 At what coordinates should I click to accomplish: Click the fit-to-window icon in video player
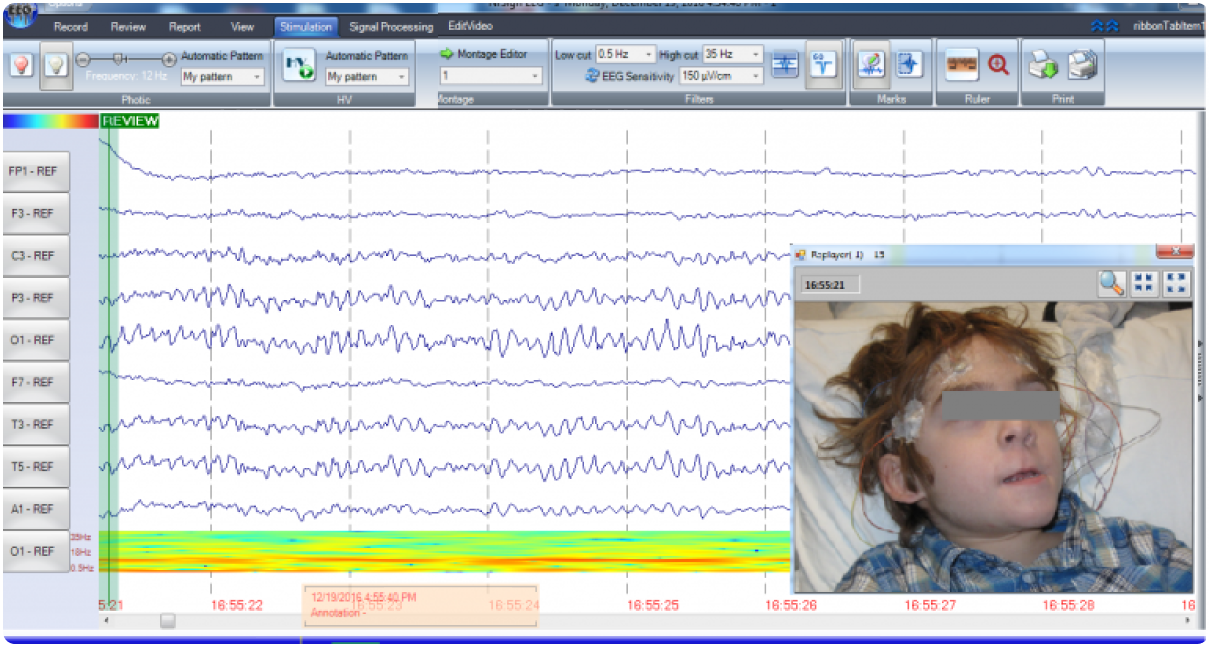click(x=1143, y=284)
